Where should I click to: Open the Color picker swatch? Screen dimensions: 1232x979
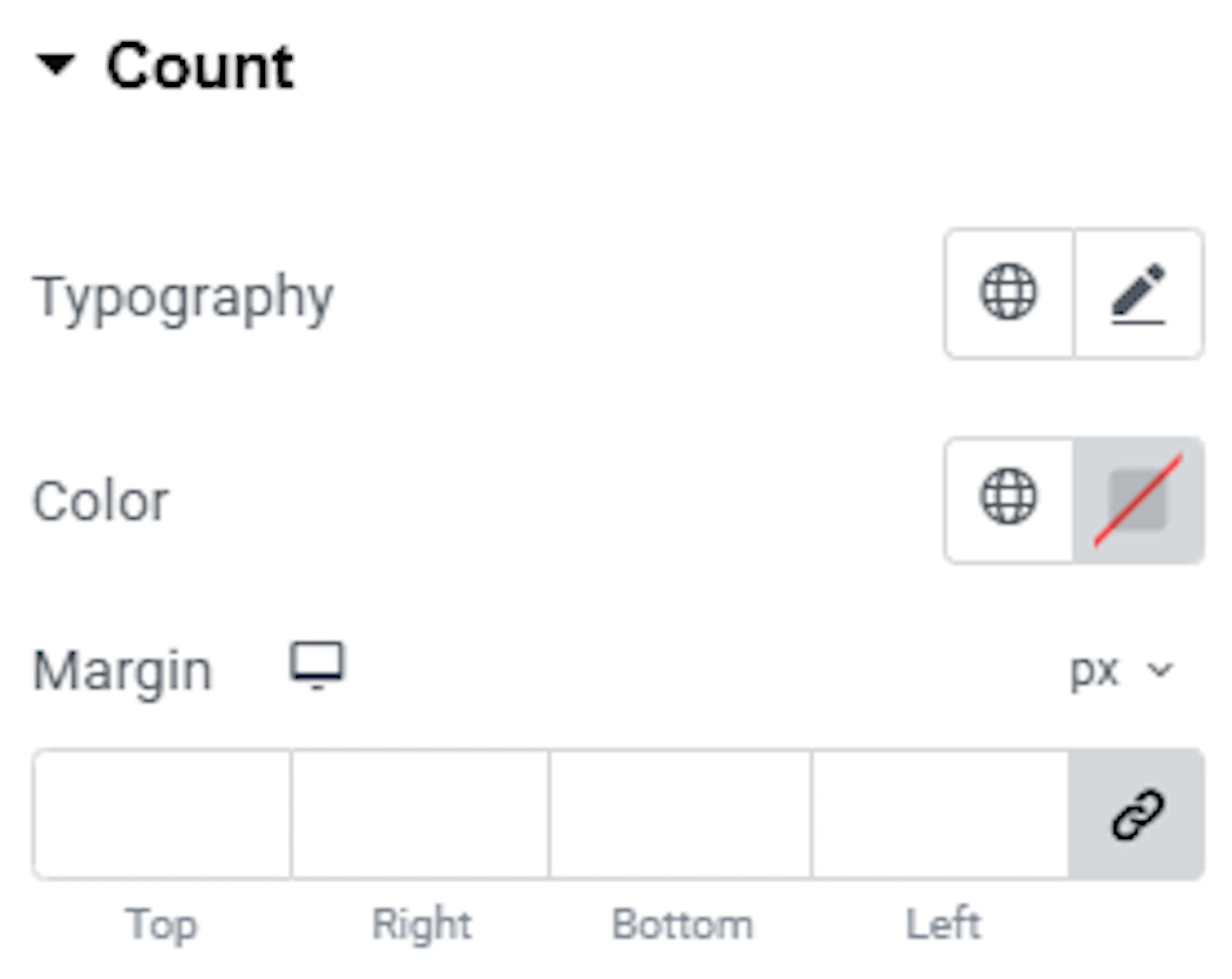point(1138,500)
